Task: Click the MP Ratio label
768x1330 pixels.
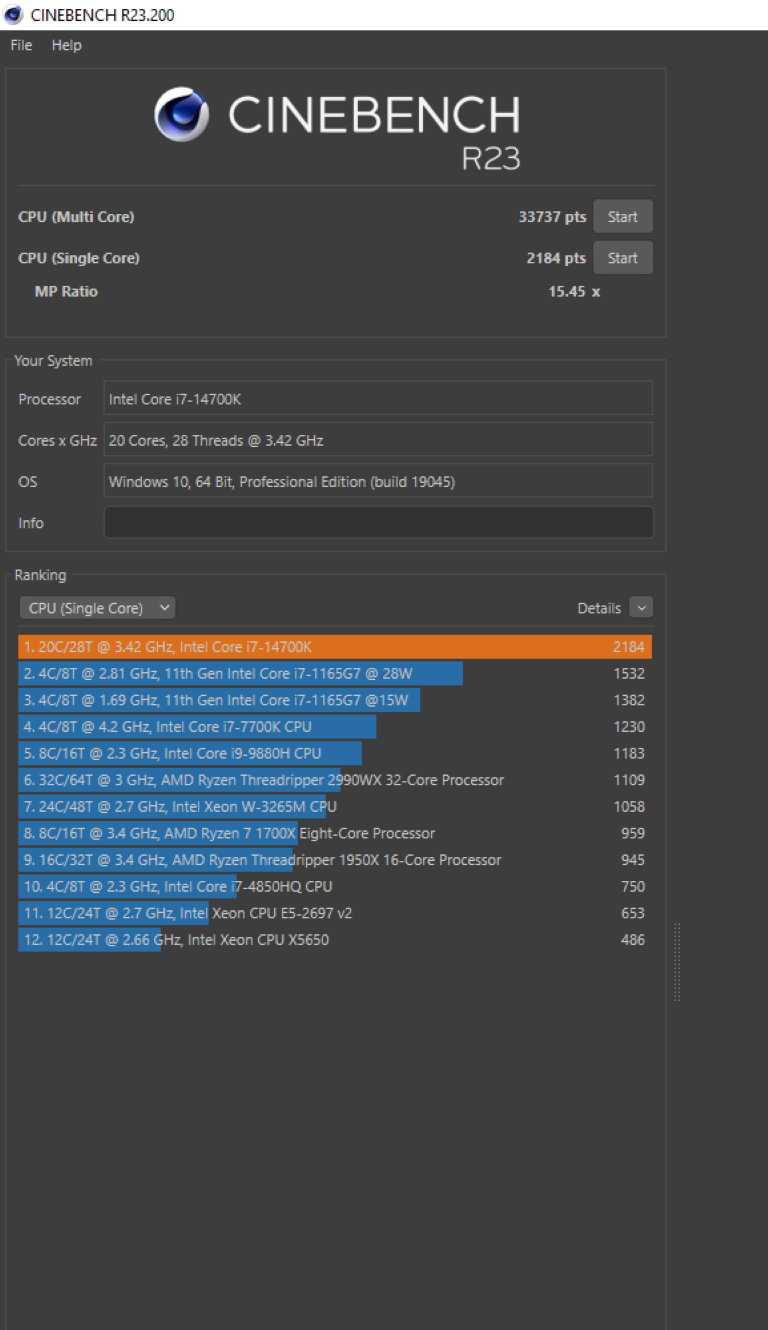Action: click(66, 291)
